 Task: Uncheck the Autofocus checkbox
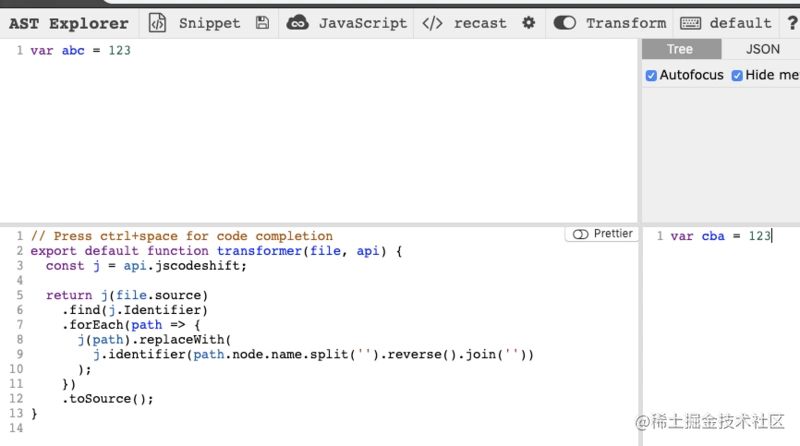pos(651,76)
